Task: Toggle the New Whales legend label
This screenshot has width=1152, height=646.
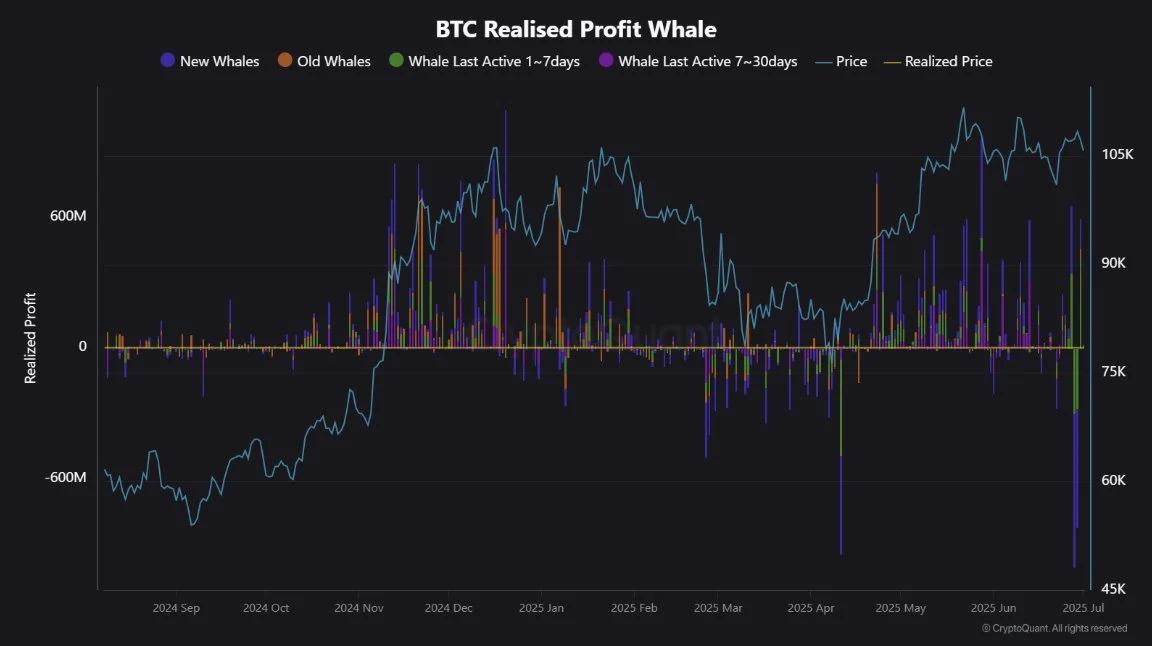Action: click(220, 62)
